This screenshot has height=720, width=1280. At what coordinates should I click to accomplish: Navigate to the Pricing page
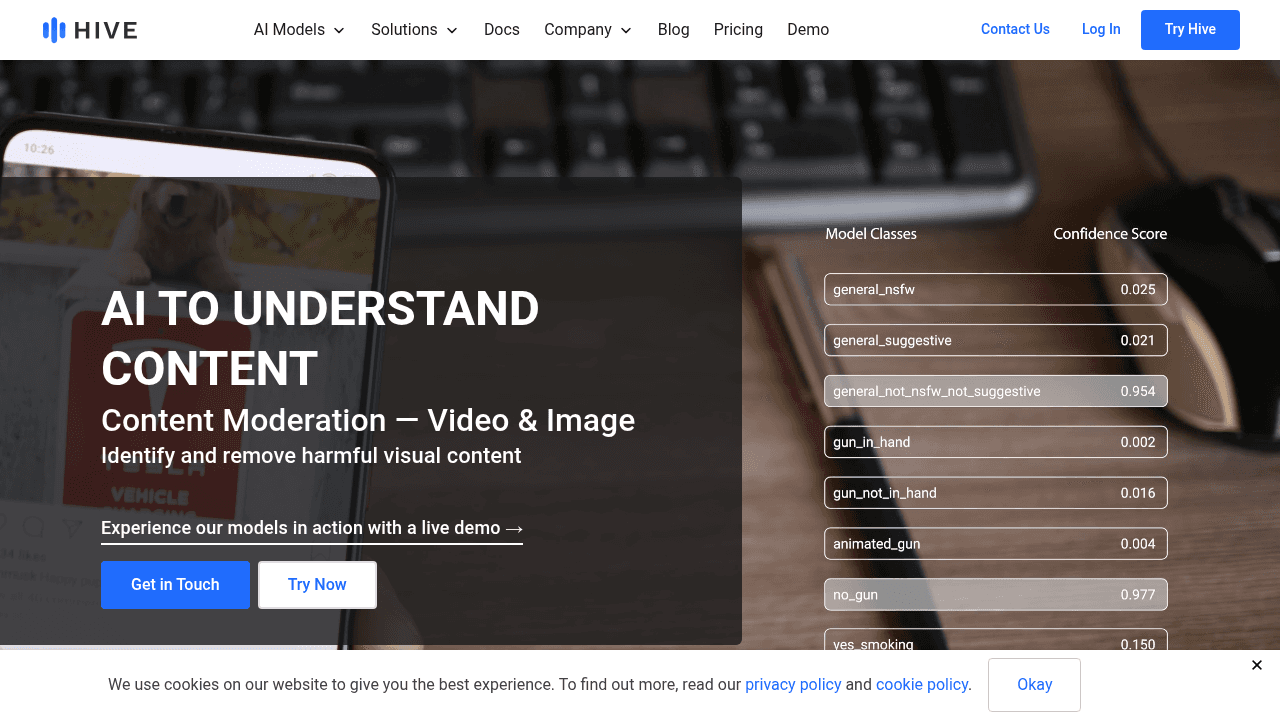(x=738, y=30)
